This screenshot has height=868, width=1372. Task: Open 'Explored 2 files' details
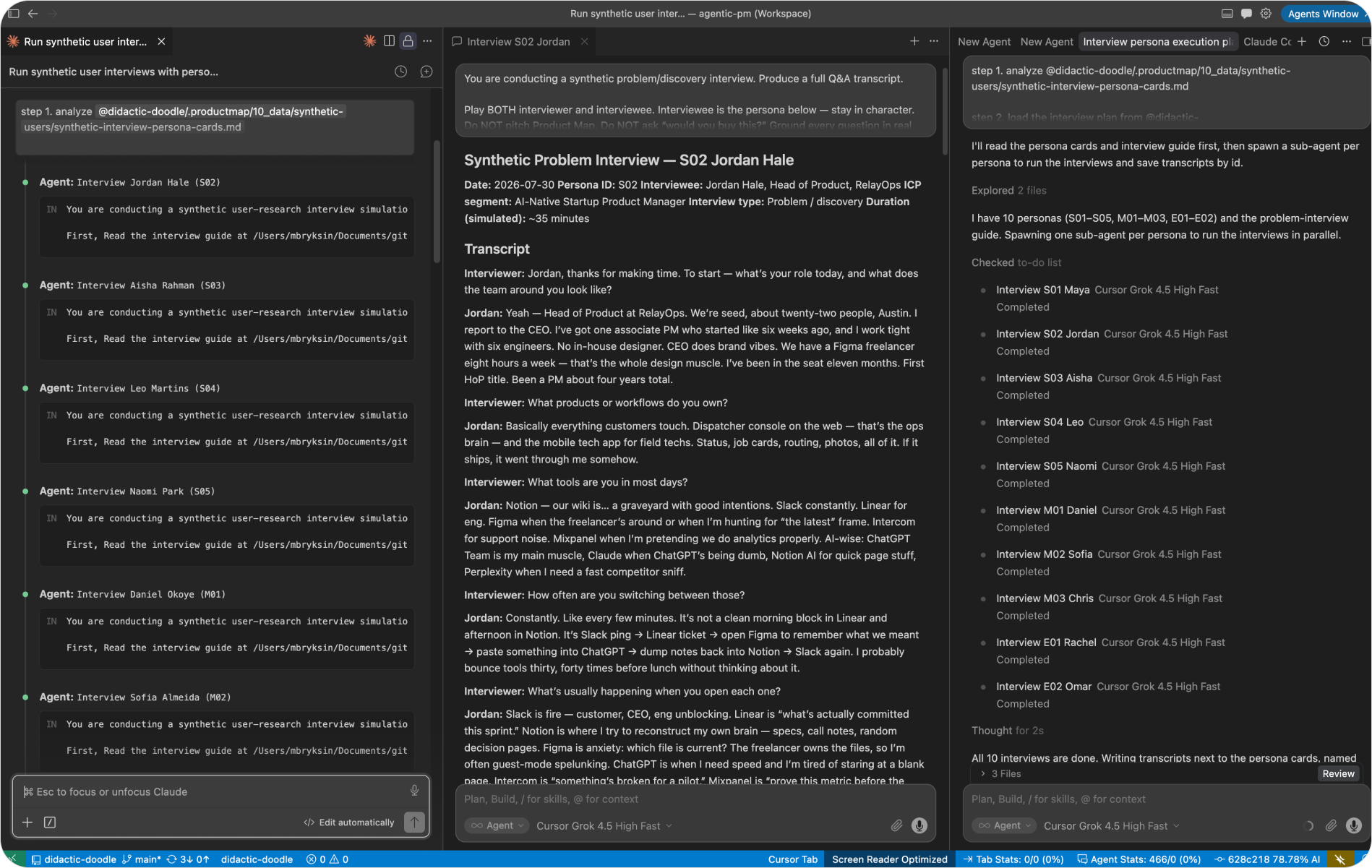[x=1008, y=190]
